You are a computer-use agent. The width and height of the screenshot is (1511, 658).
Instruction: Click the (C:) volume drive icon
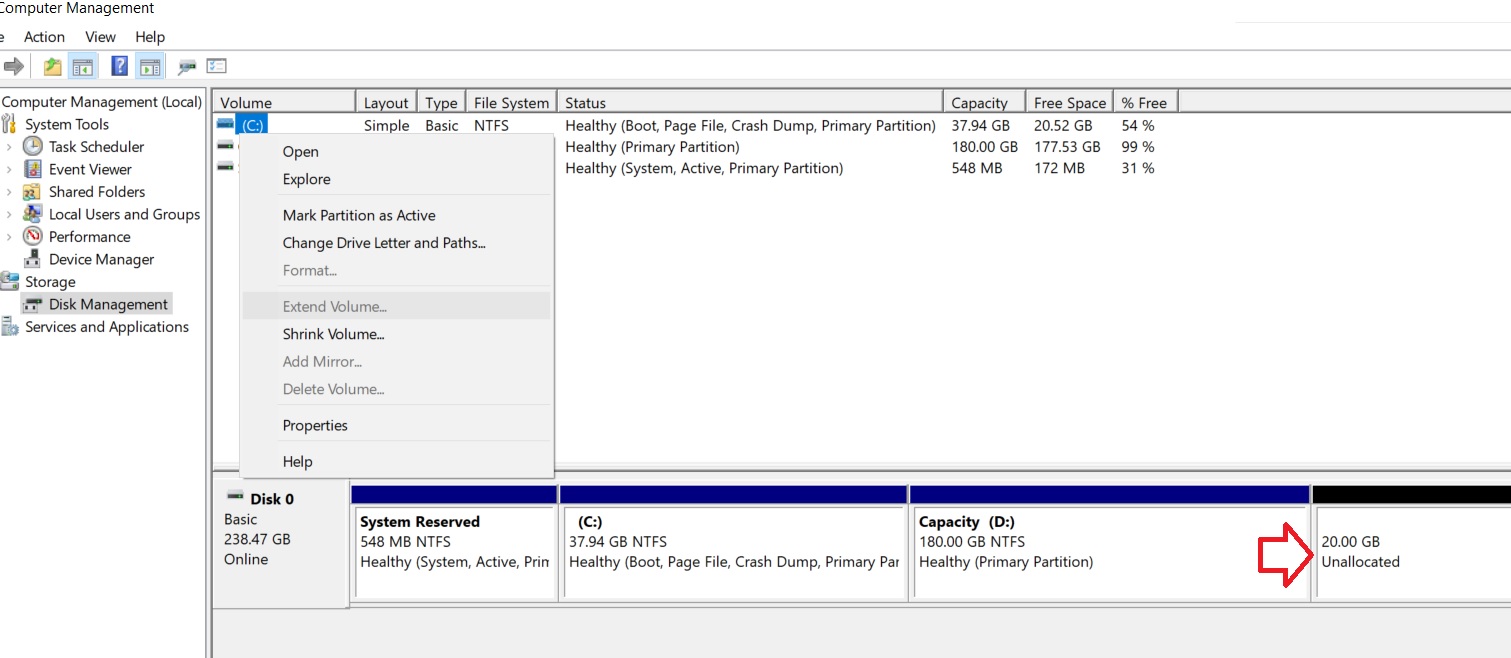click(x=225, y=125)
